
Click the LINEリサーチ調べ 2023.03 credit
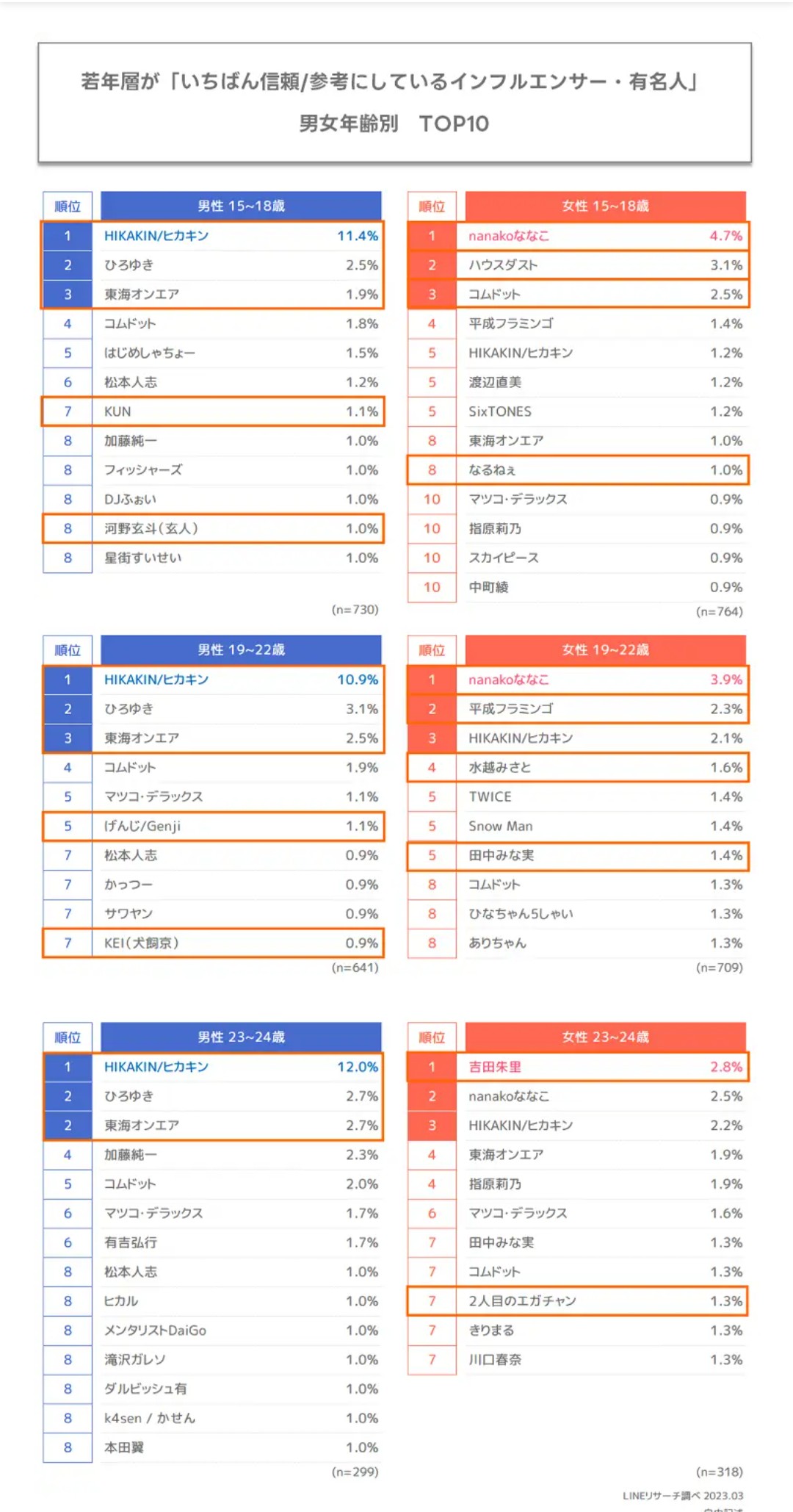683,1496
